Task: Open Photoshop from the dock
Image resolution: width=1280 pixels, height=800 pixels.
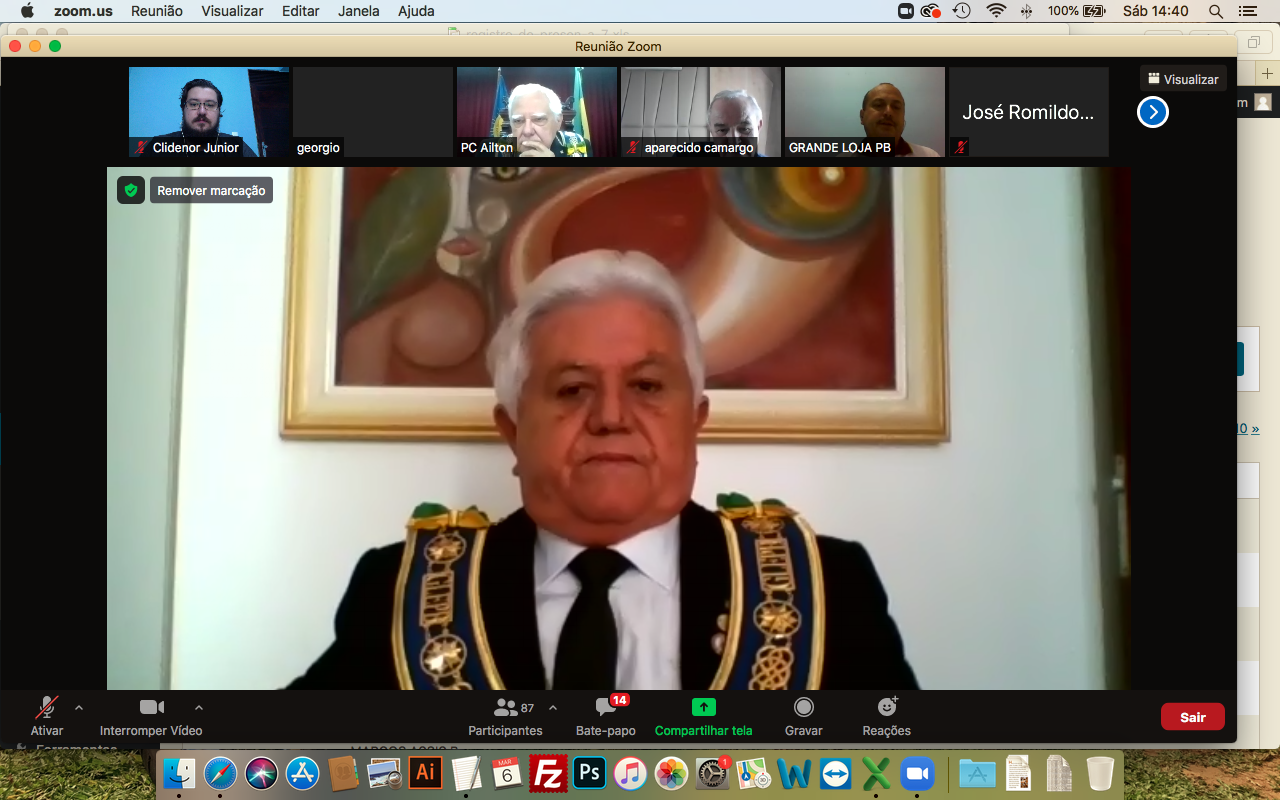Action: pos(589,773)
